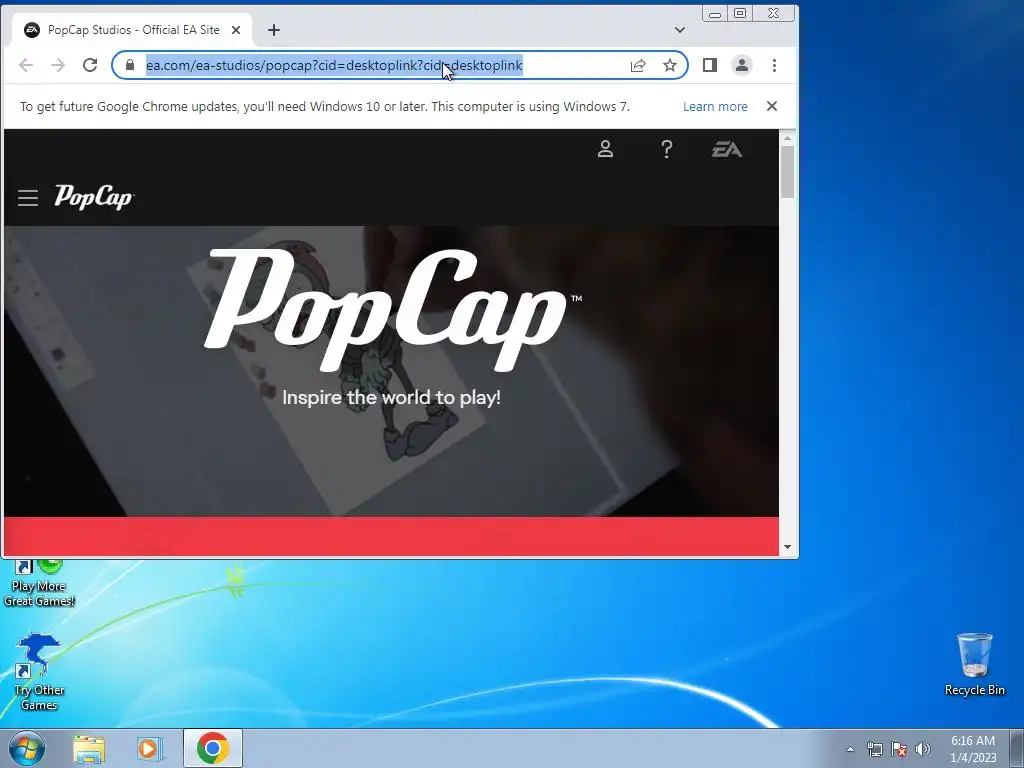Viewport: 1024px width, 768px height.
Task: Open EA help question mark icon
Action: (667, 150)
